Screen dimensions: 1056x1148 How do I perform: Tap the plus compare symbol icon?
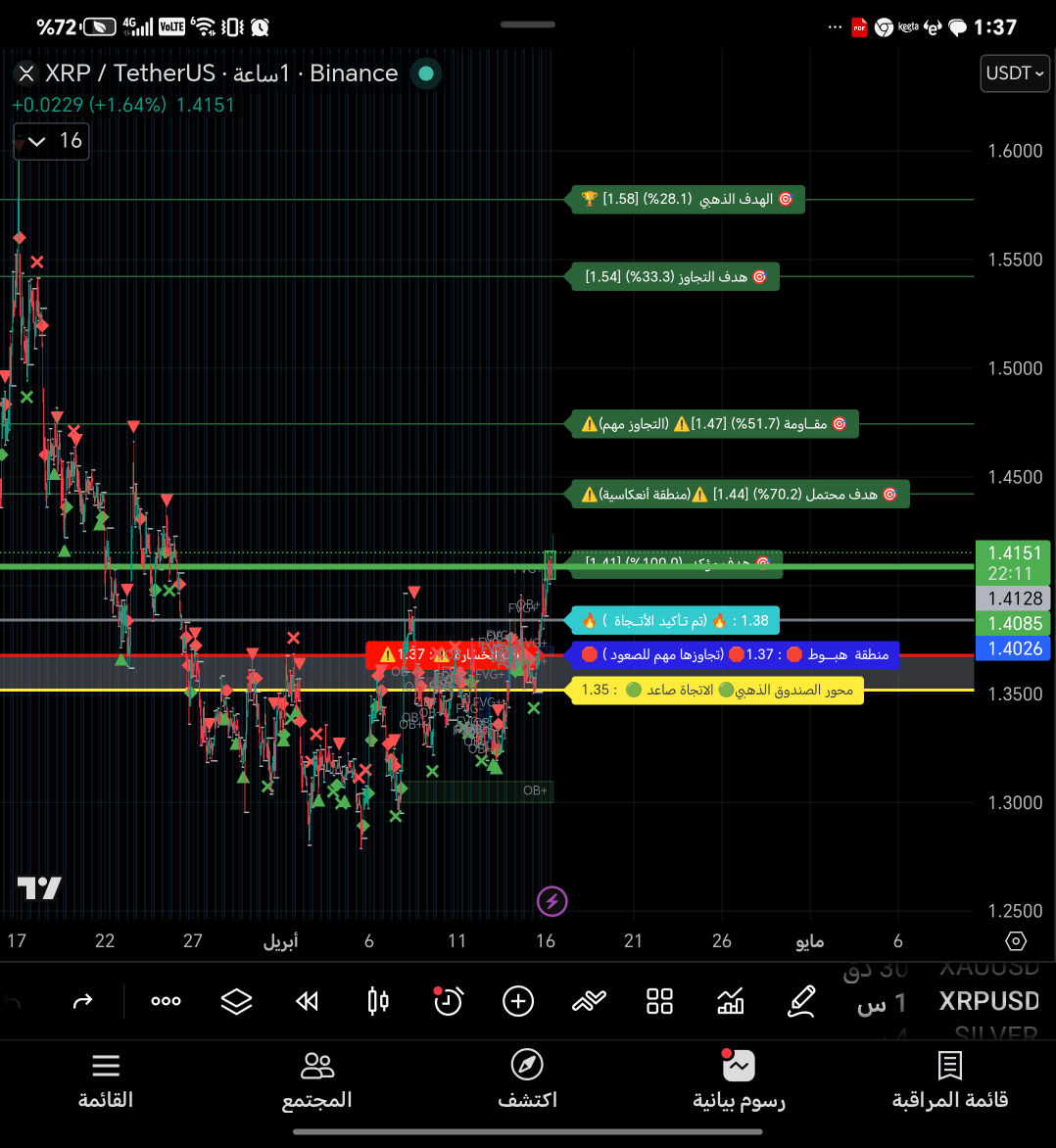[x=518, y=1001]
